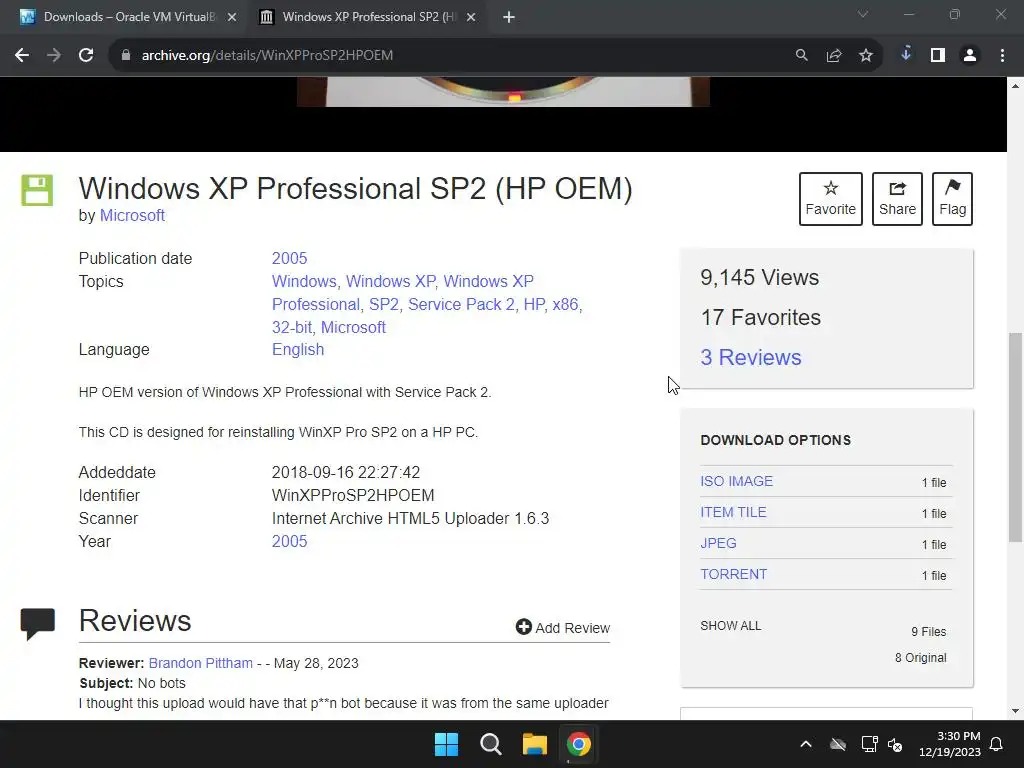Click the scrollbar up arrow
Image resolution: width=1024 pixels, height=768 pixels.
pyautogui.click(x=1015, y=86)
